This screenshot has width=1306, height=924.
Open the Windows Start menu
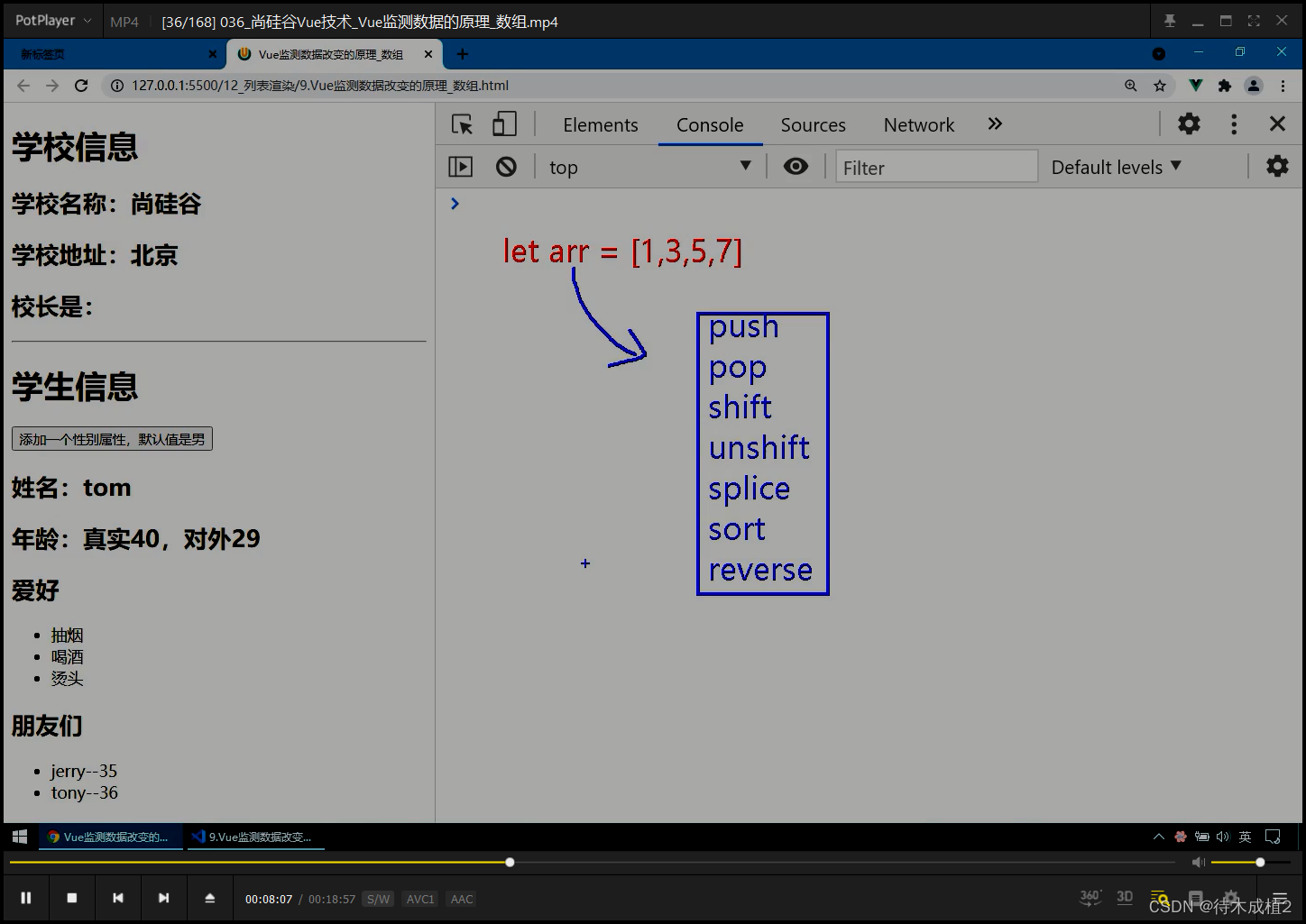click(x=20, y=837)
